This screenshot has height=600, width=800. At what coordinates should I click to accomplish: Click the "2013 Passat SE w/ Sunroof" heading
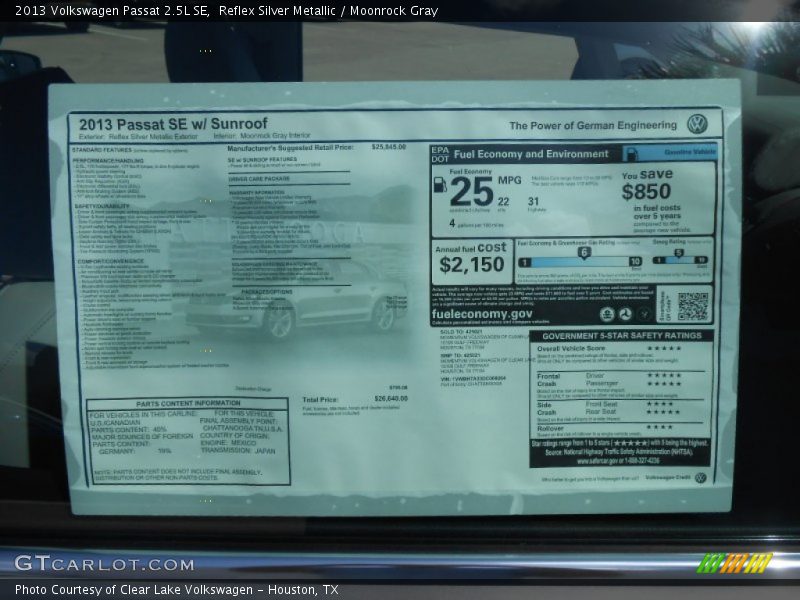click(173, 124)
